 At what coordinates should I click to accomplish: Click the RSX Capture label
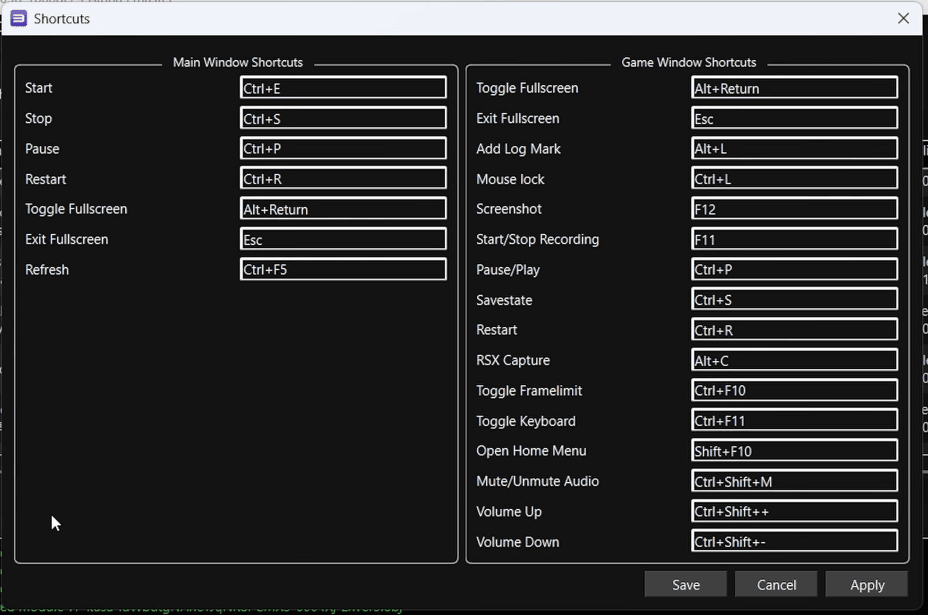[x=513, y=360]
